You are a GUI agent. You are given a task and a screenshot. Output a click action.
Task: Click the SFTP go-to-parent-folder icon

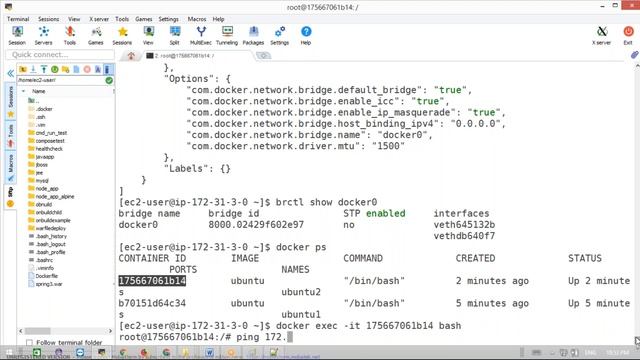pos(22,69)
